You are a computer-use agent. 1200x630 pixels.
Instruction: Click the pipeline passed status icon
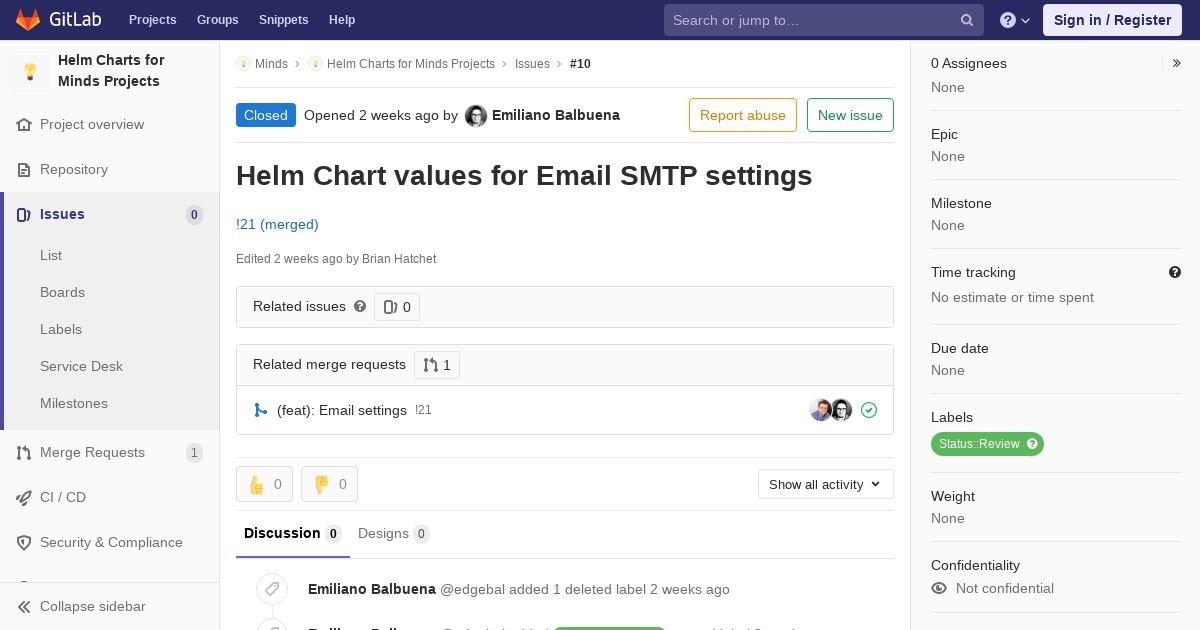pos(869,410)
